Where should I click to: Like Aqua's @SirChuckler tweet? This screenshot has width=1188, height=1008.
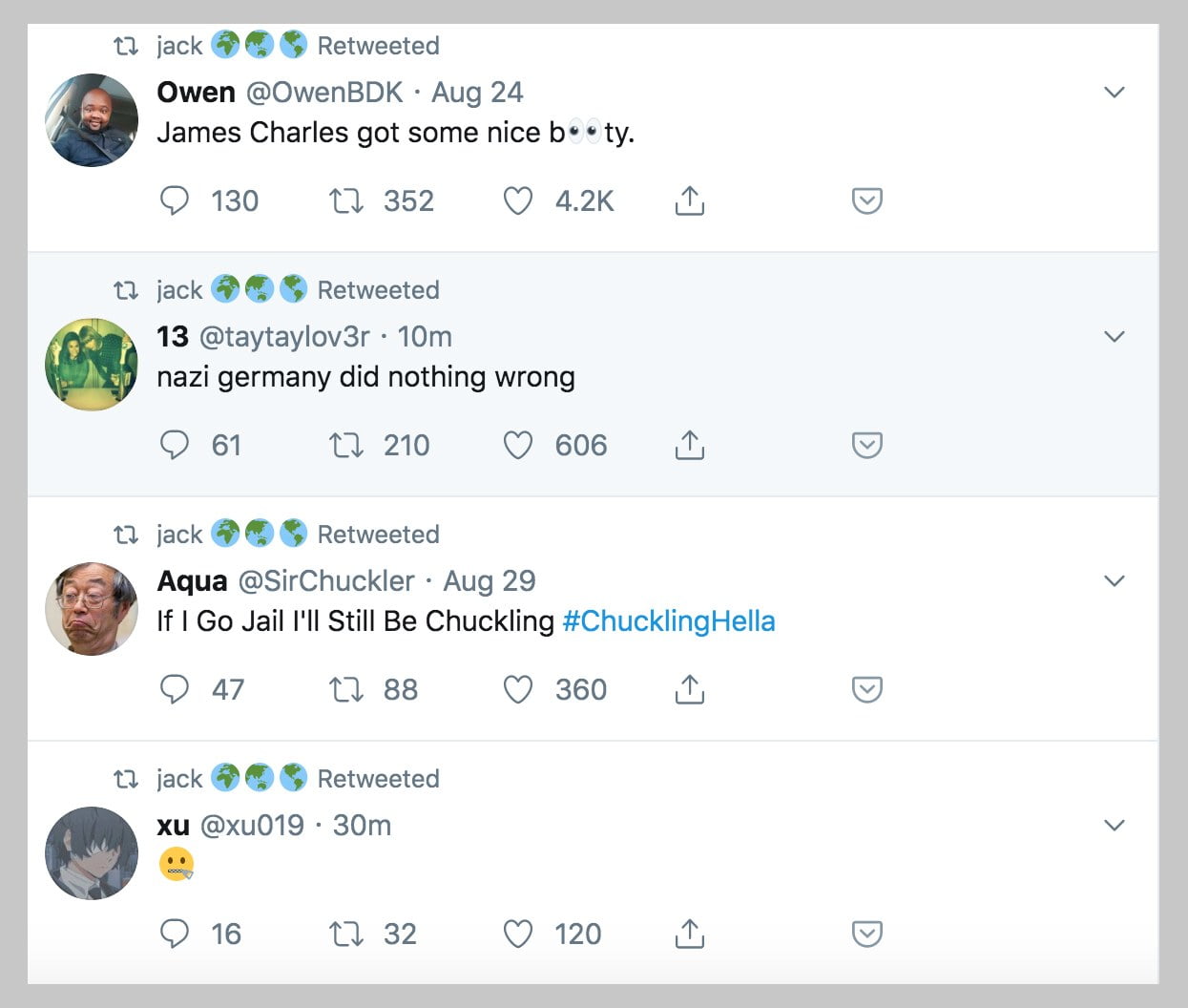click(x=517, y=689)
